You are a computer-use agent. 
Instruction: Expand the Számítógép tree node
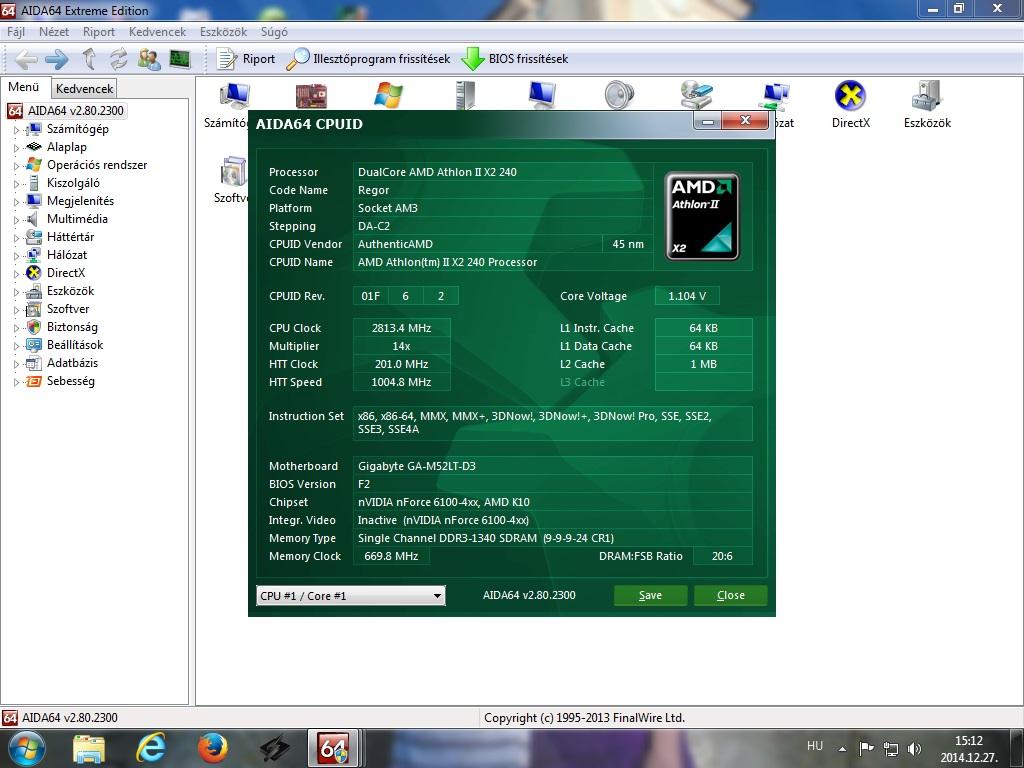coord(16,129)
